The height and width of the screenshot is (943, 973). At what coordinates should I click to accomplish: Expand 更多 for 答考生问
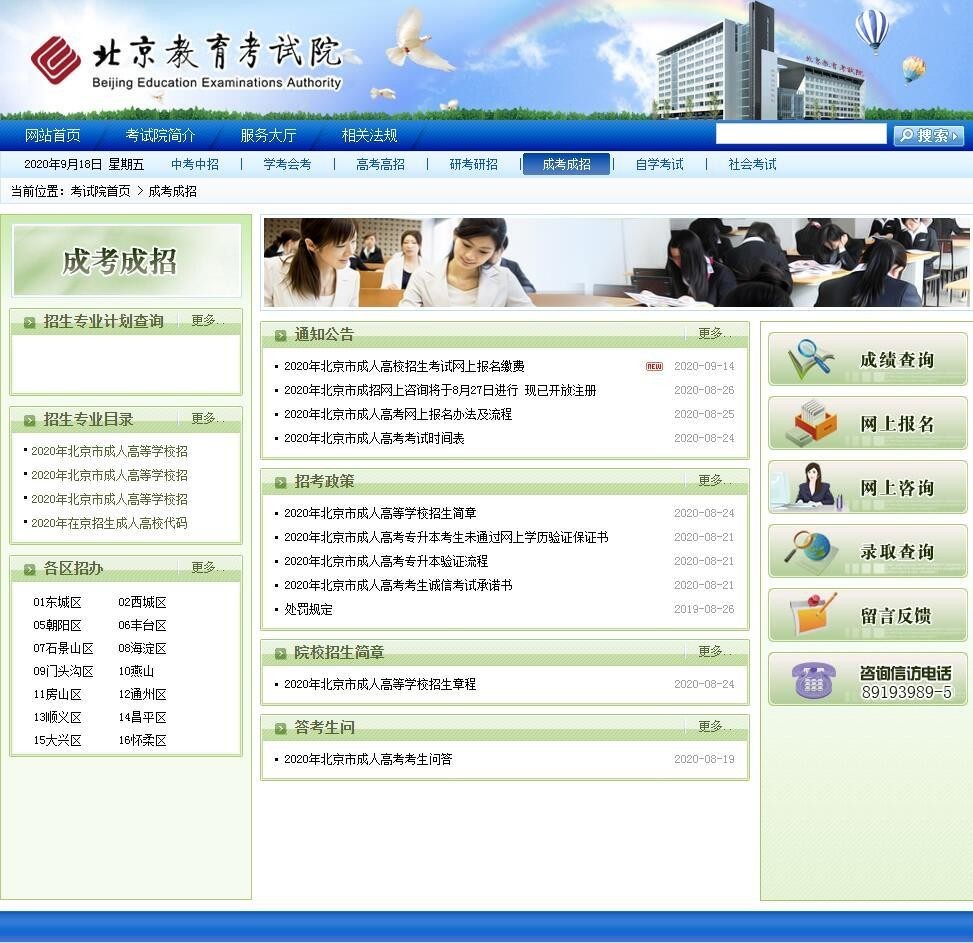[714, 726]
